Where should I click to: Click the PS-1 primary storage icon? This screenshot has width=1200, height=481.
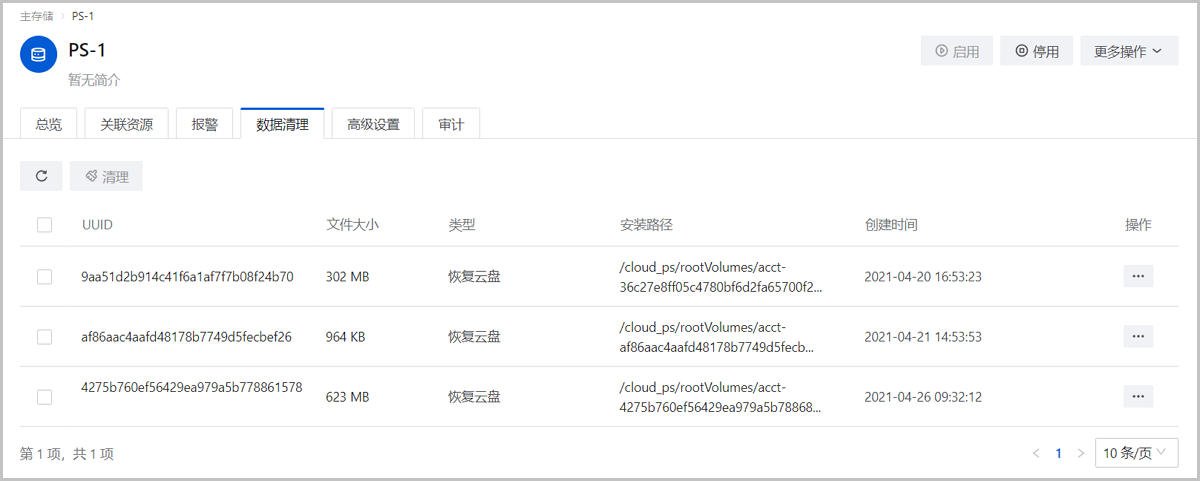click(x=39, y=54)
